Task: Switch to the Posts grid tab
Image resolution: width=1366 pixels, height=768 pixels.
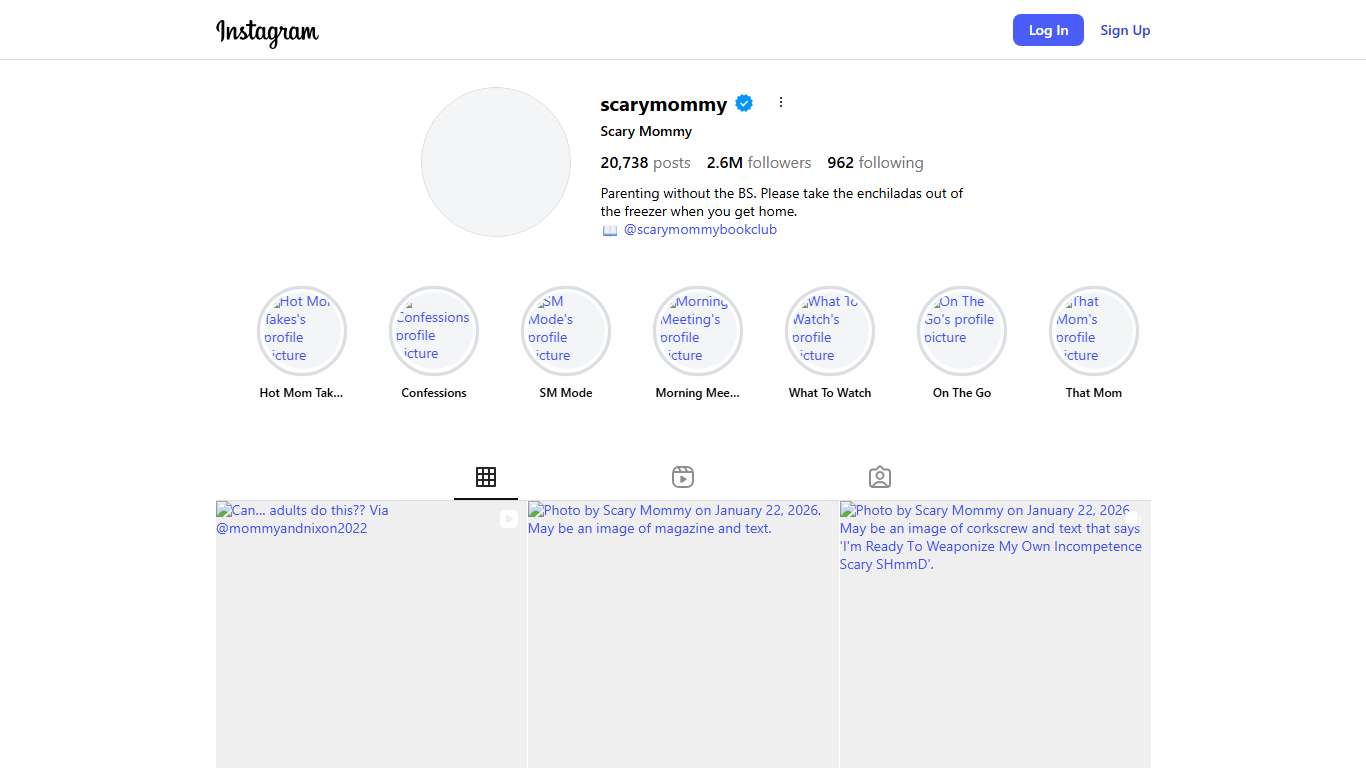Action: (486, 477)
